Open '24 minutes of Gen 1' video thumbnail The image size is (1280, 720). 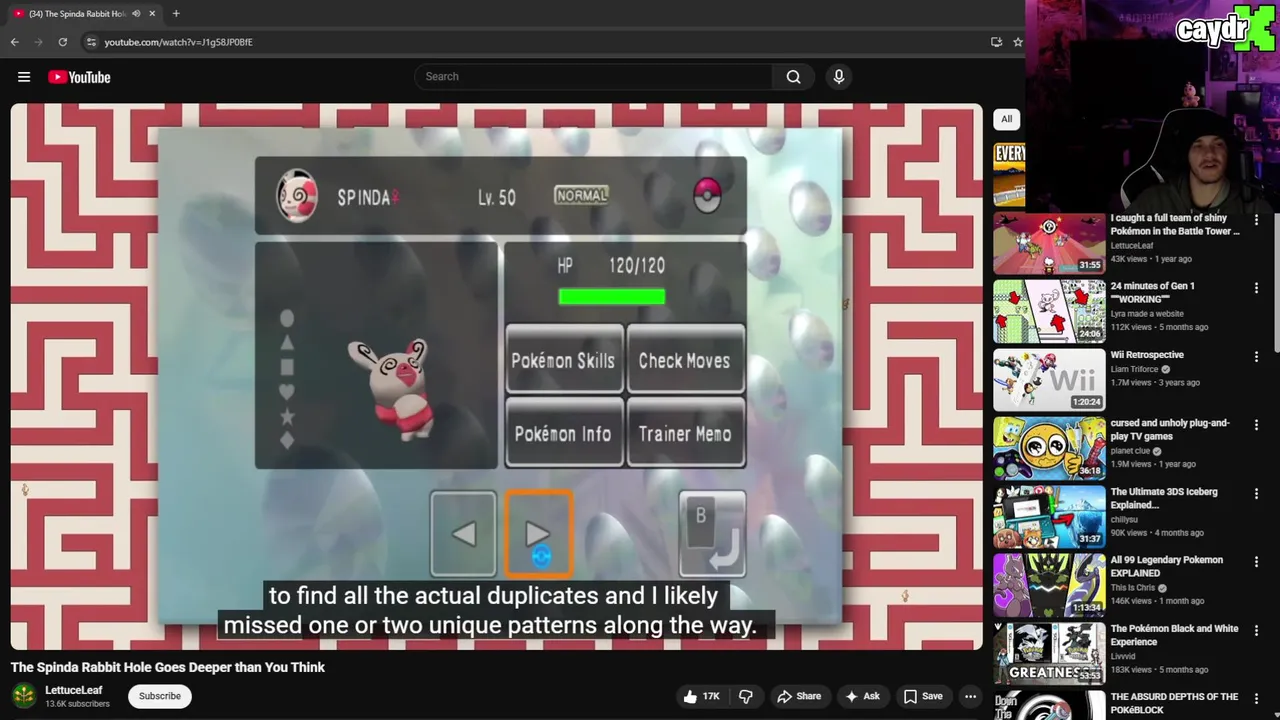tap(1049, 311)
